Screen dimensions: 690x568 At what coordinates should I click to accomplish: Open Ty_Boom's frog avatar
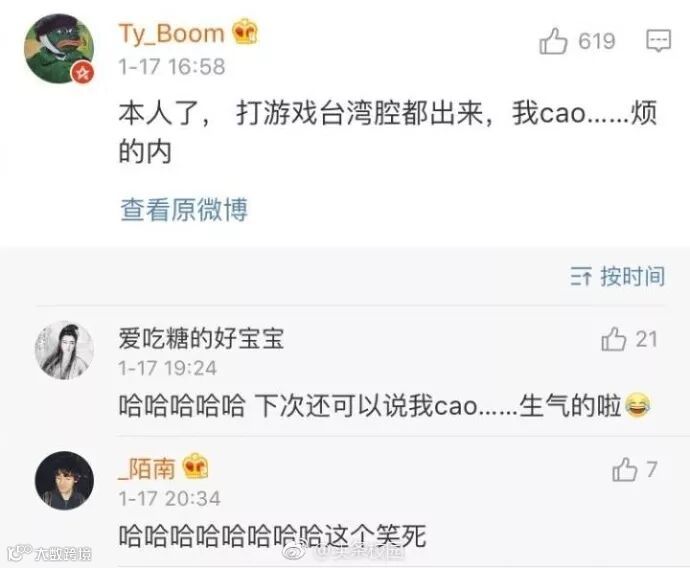click(59, 49)
